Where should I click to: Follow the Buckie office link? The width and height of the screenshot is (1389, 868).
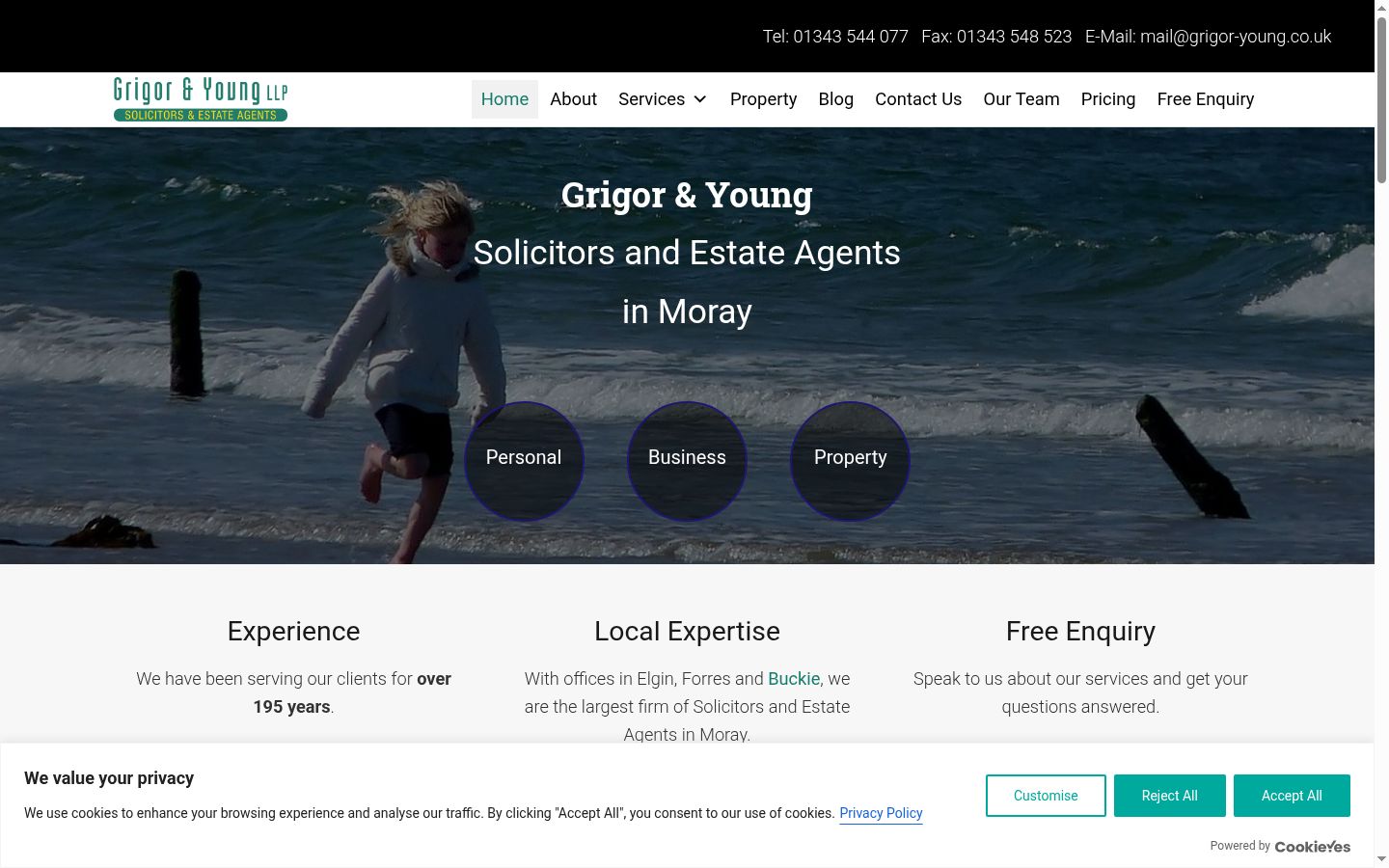tap(794, 679)
